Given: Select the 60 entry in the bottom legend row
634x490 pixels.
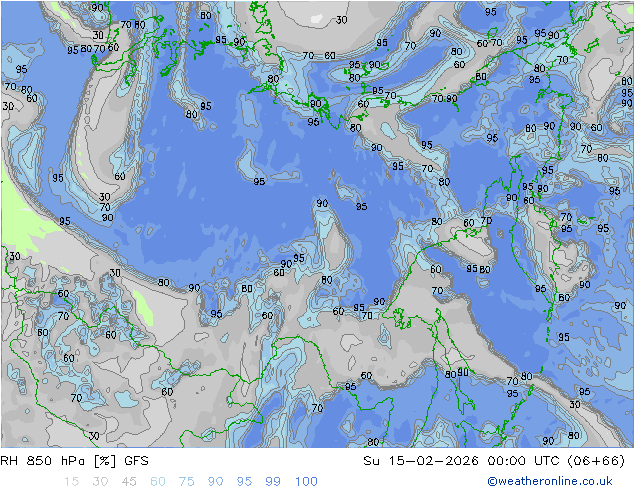Looking at the screenshot, I should tap(158, 481).
